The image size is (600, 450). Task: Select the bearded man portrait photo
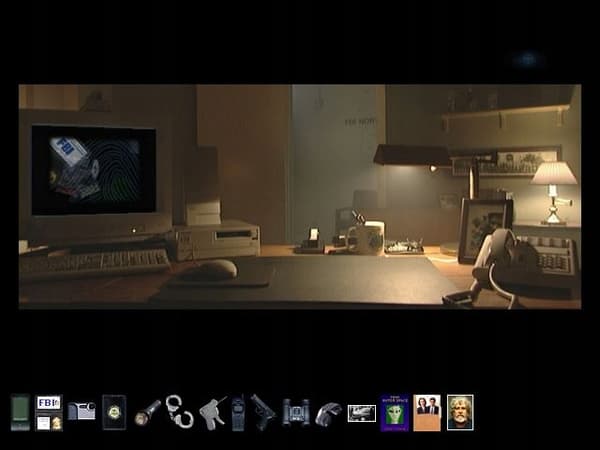pos(460,412)
